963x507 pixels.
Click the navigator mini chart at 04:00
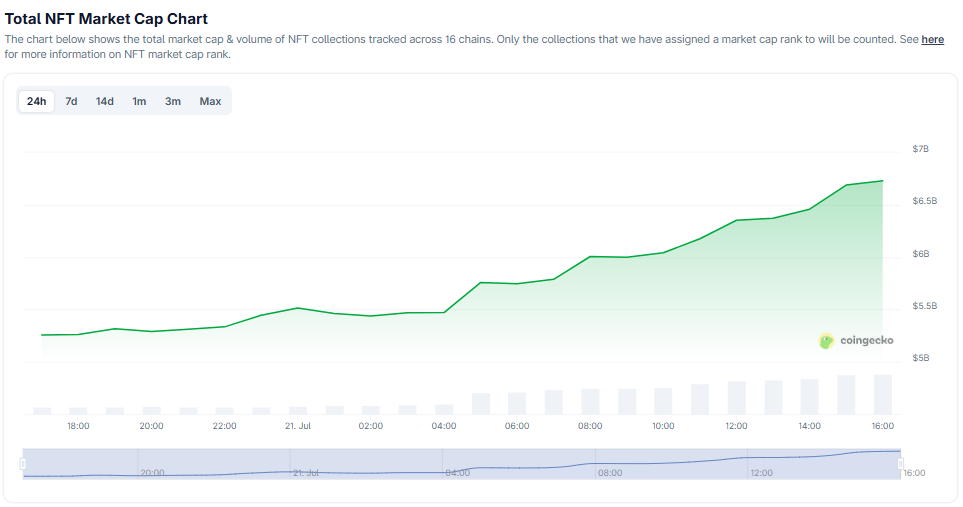coord(458,473)
